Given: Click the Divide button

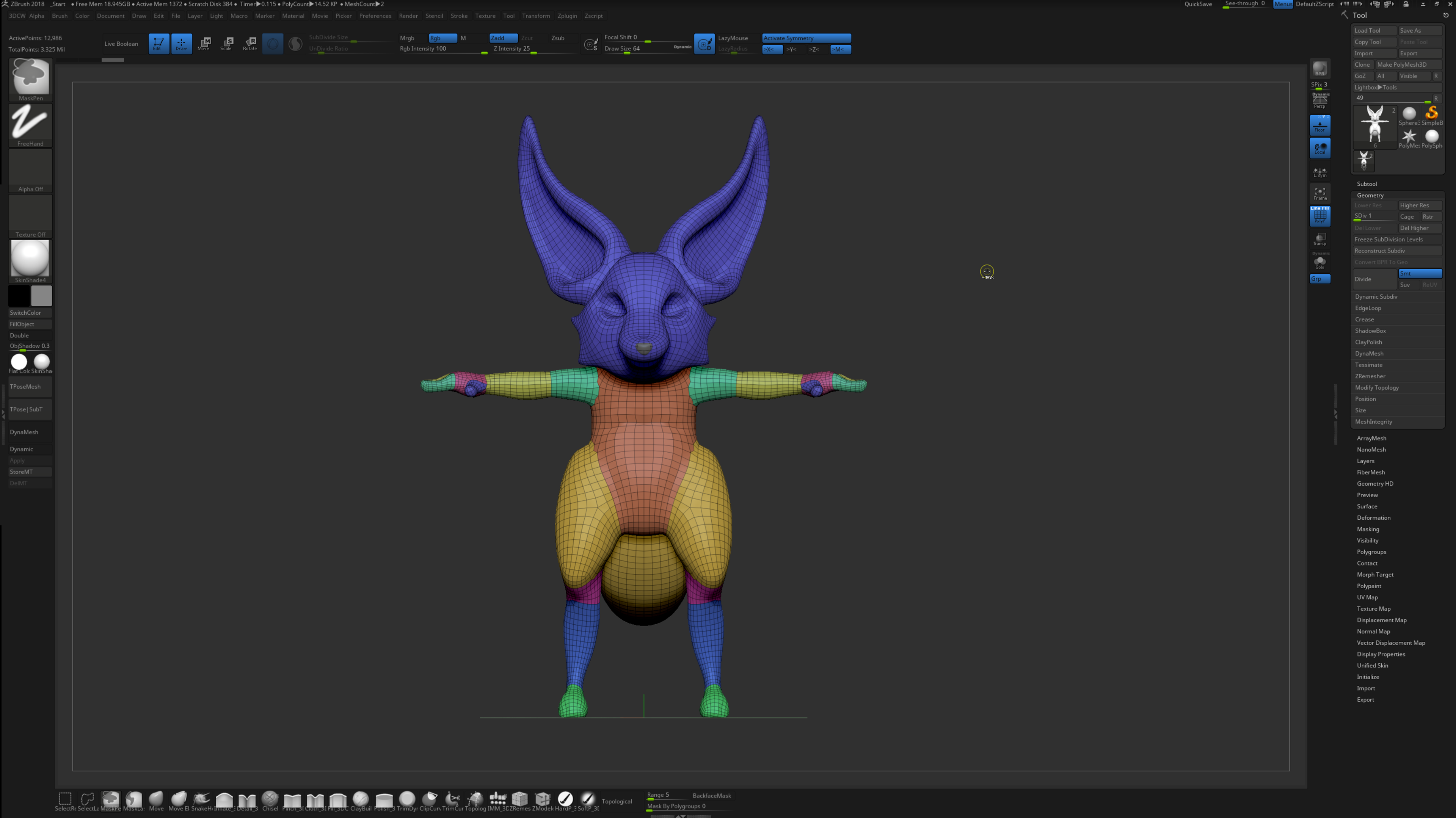Looking at the screenshot, I should click(1374, 279).
